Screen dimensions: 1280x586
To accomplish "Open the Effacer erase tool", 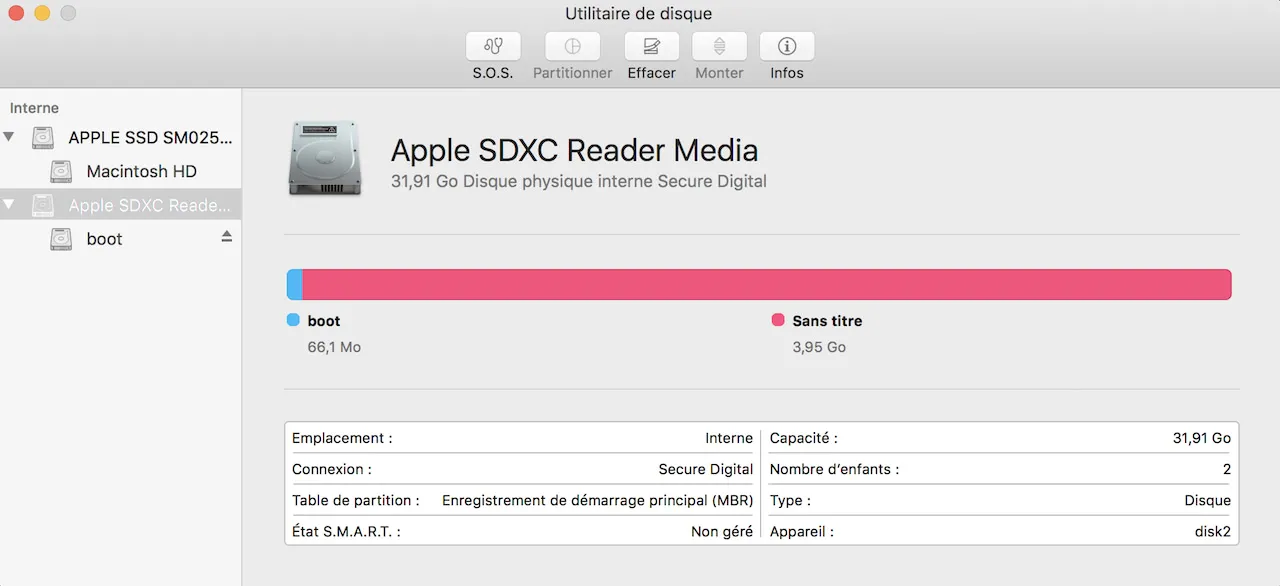I will 652,46.
